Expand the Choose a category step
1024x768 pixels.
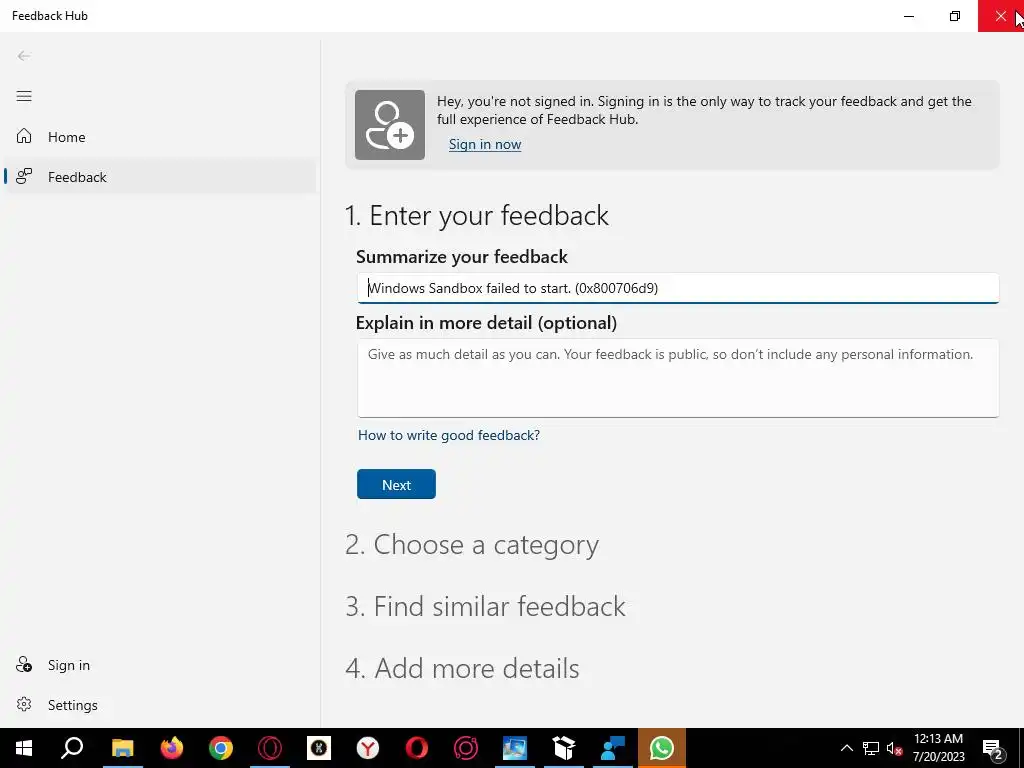pos(472,545)
